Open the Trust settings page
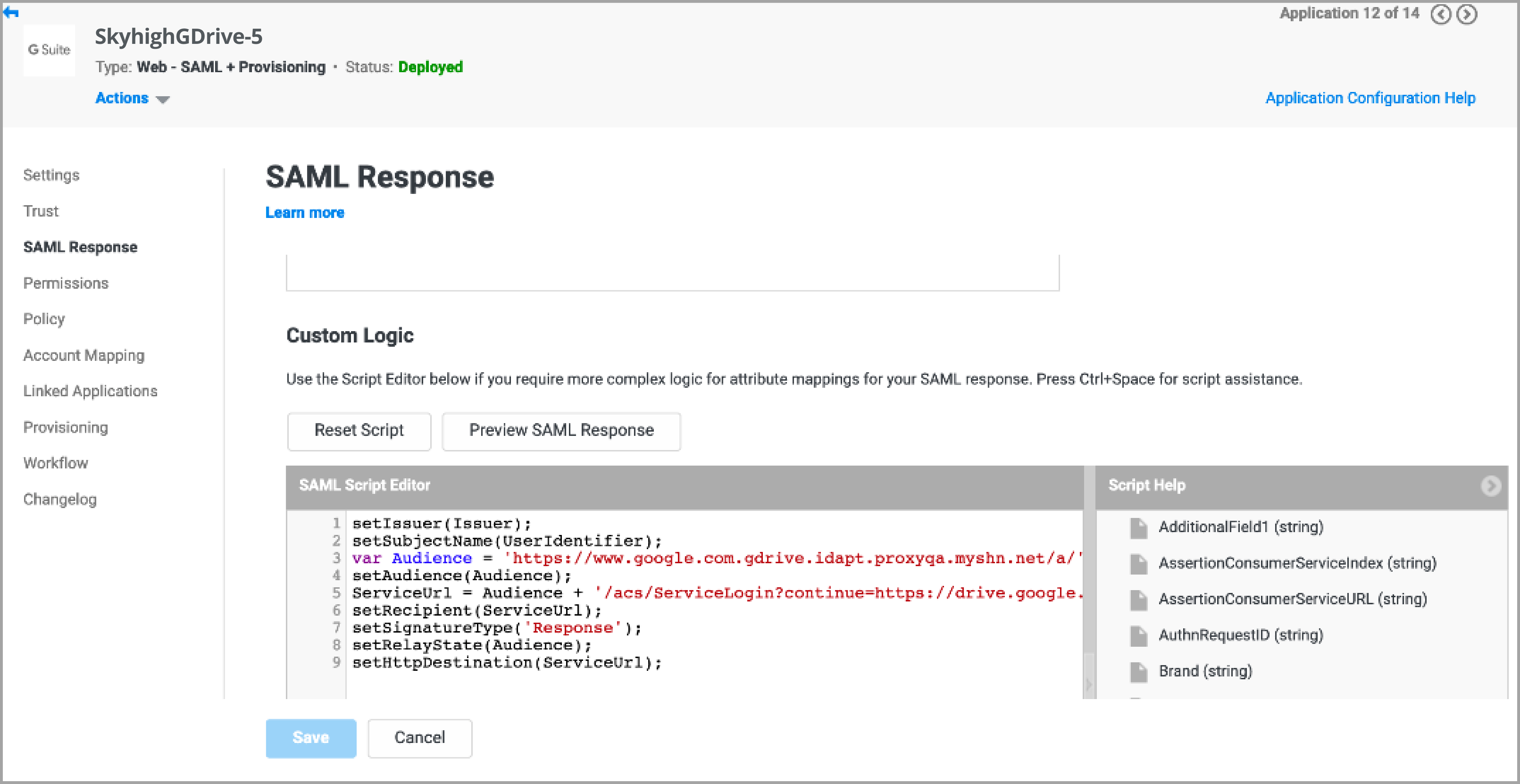The image size is (1520, 784). [41, 211]
